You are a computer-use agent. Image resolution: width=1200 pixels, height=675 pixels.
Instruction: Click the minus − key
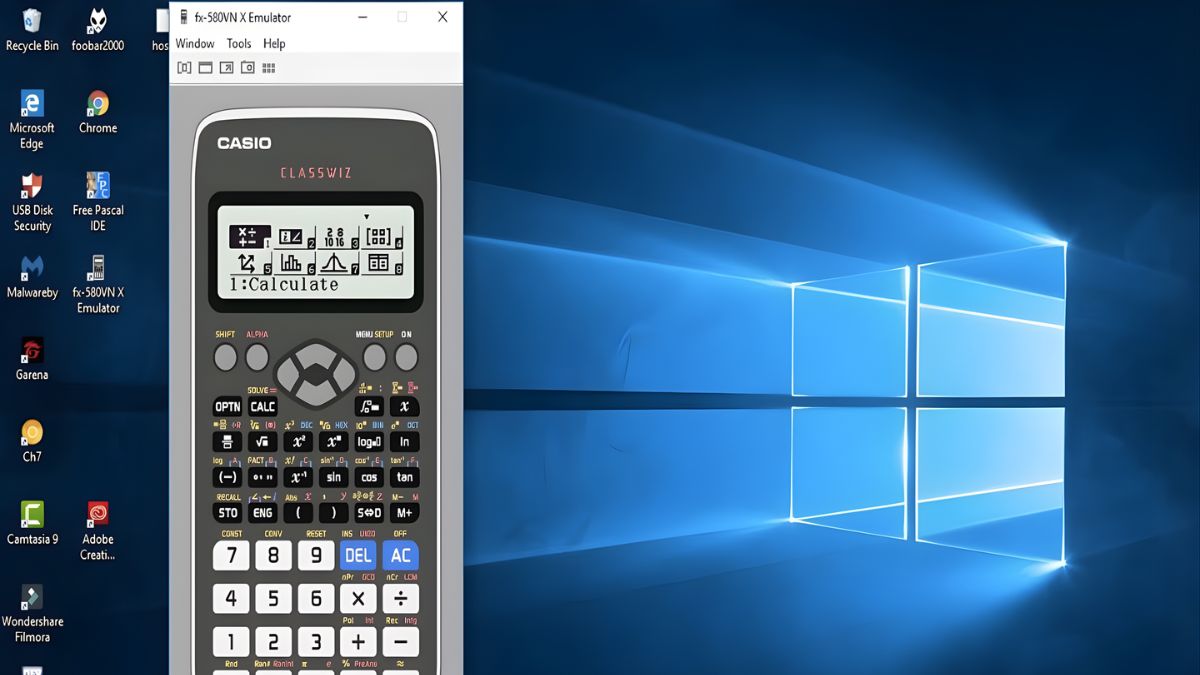coord(401,641)
